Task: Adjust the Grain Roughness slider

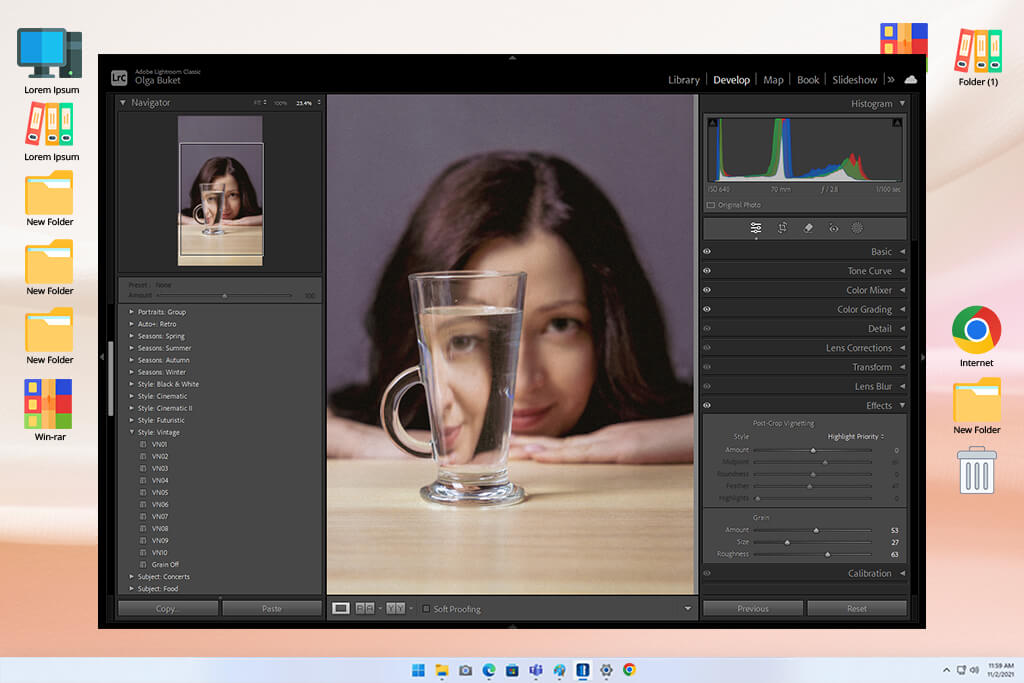Action: pos(827,554)
